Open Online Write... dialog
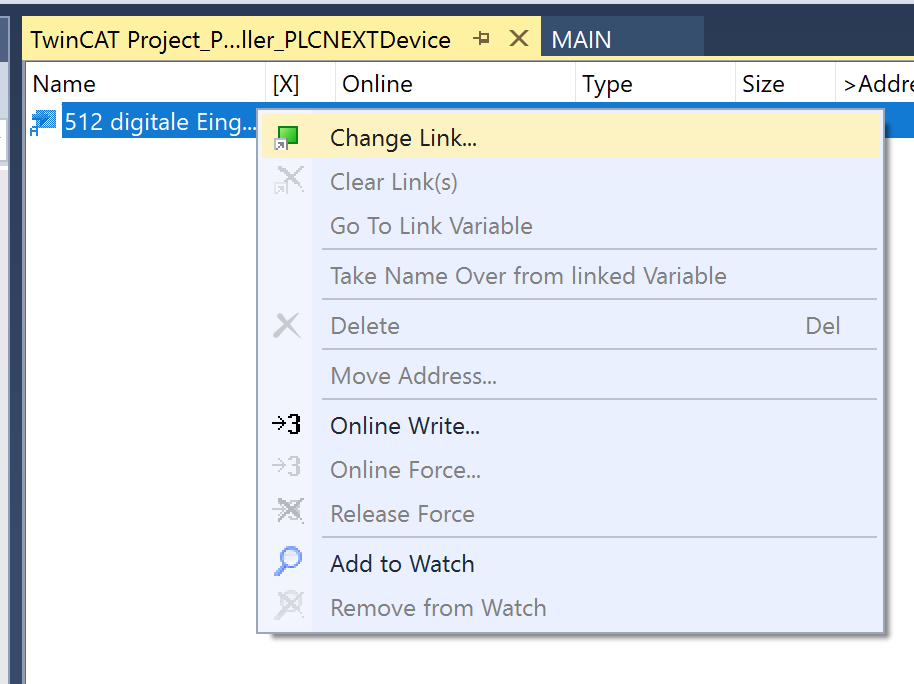The height and width of the screenshot is (684, 914). (570, 426)
